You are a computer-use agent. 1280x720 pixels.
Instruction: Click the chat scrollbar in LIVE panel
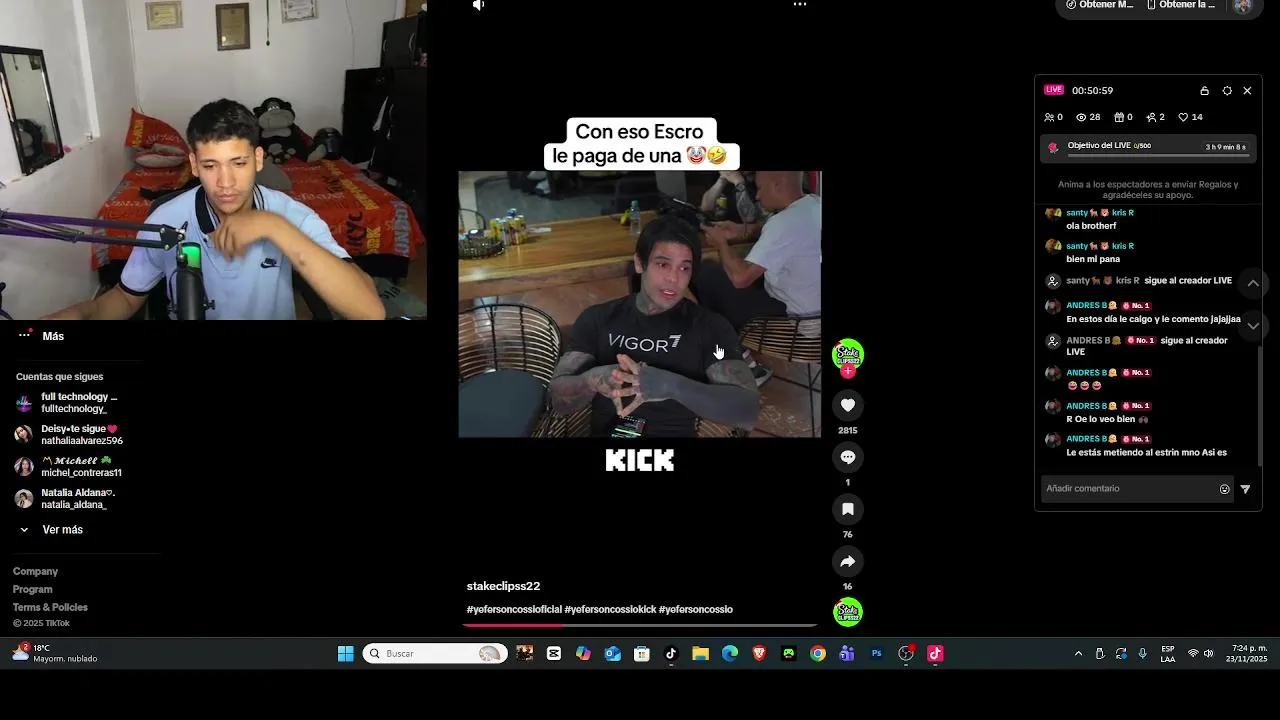tap(1259, 408)
